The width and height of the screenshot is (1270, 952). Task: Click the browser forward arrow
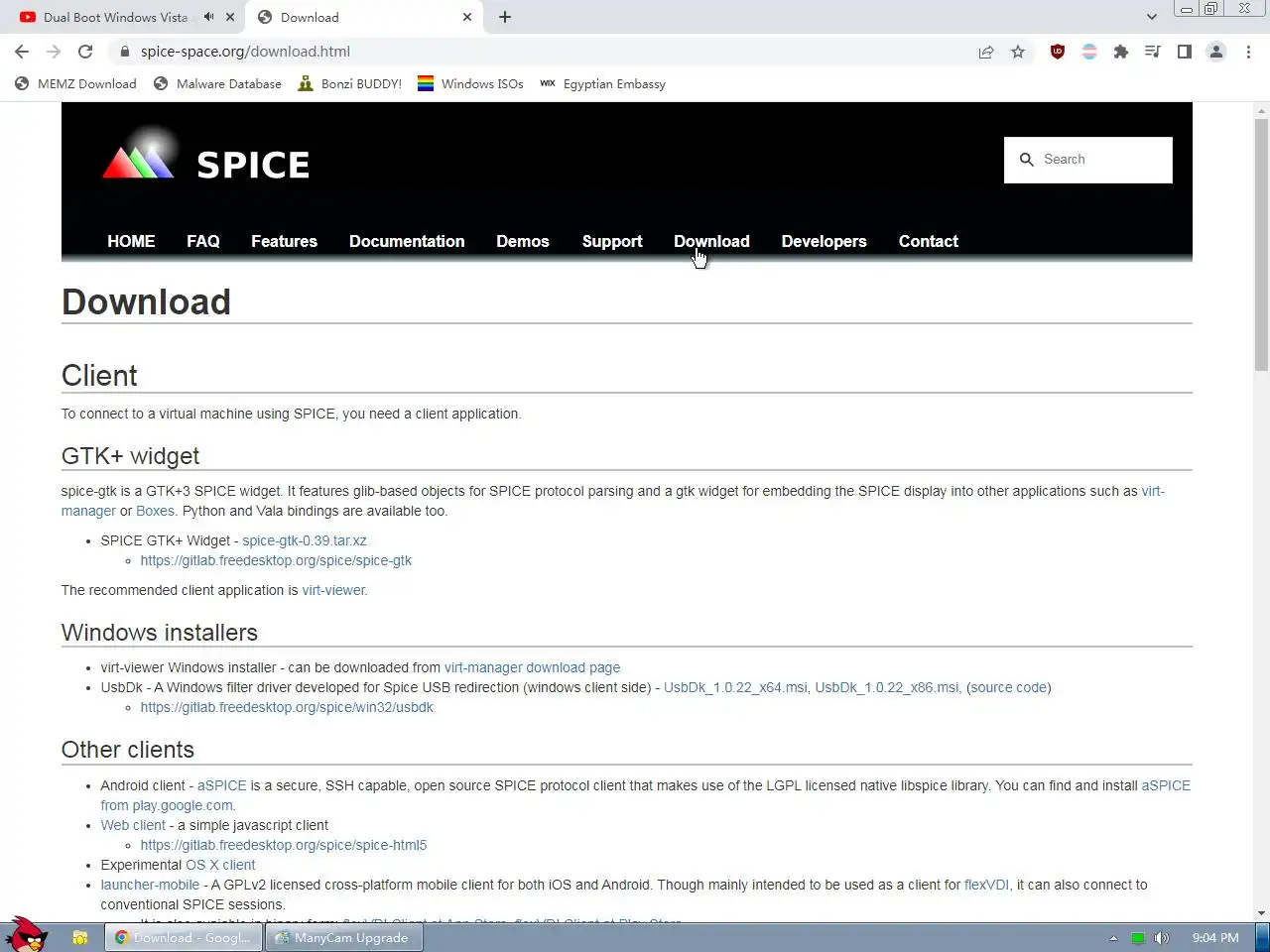tap(54, 52)
